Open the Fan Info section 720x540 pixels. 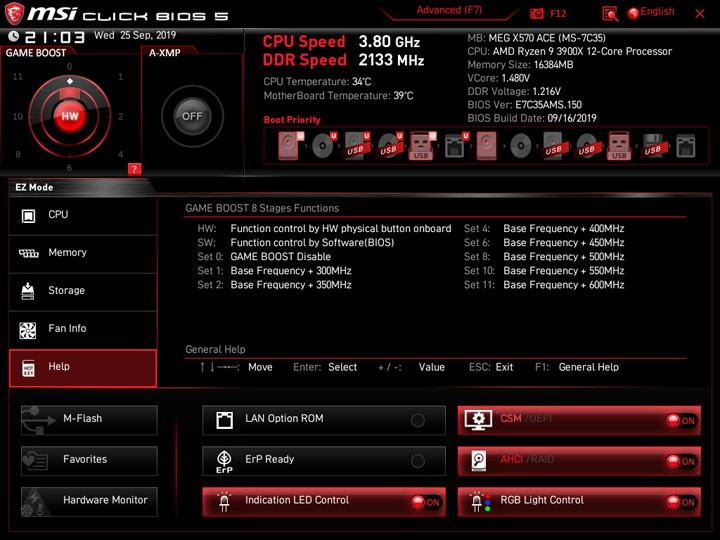point(83,330)
